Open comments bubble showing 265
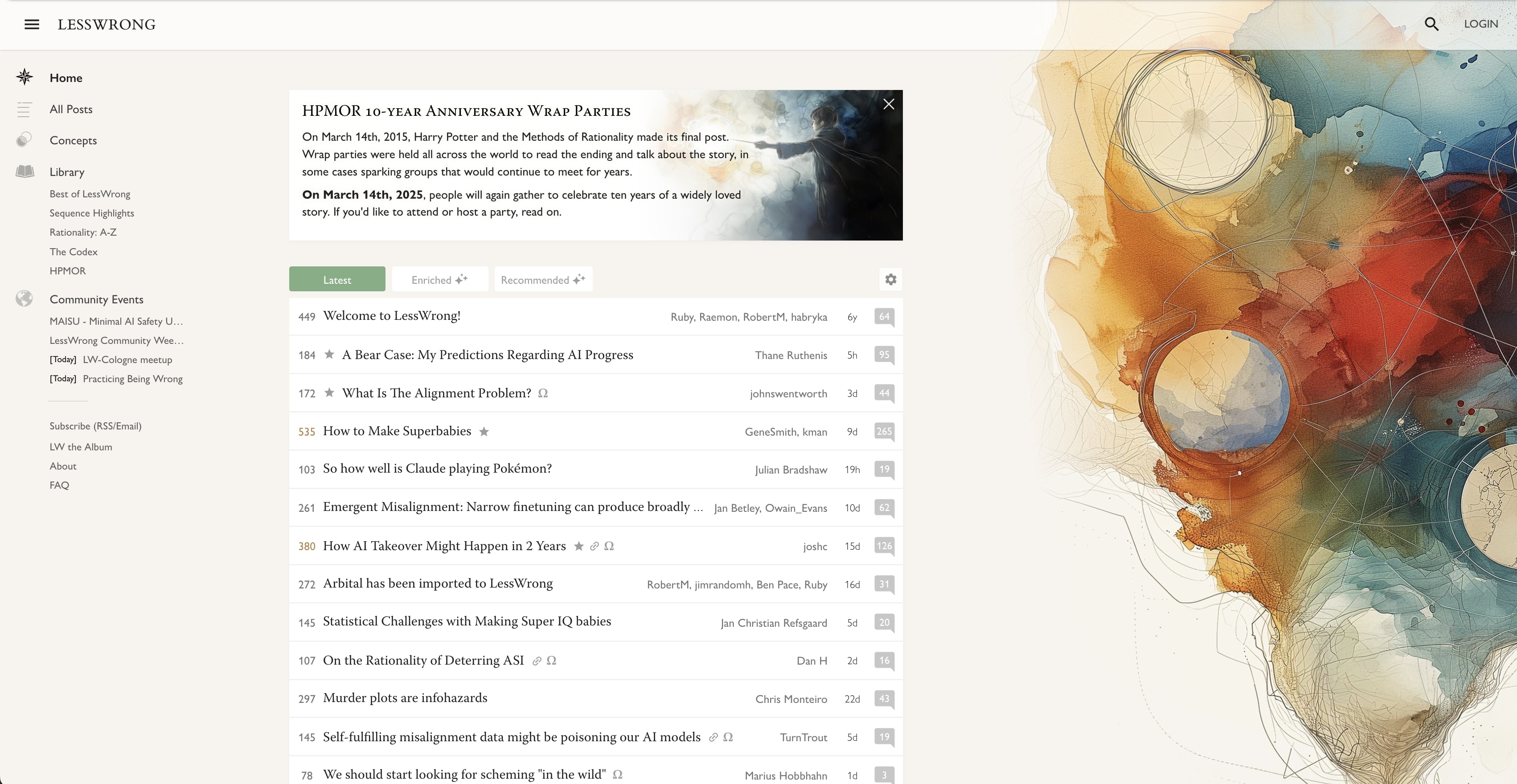 (883, 432)
